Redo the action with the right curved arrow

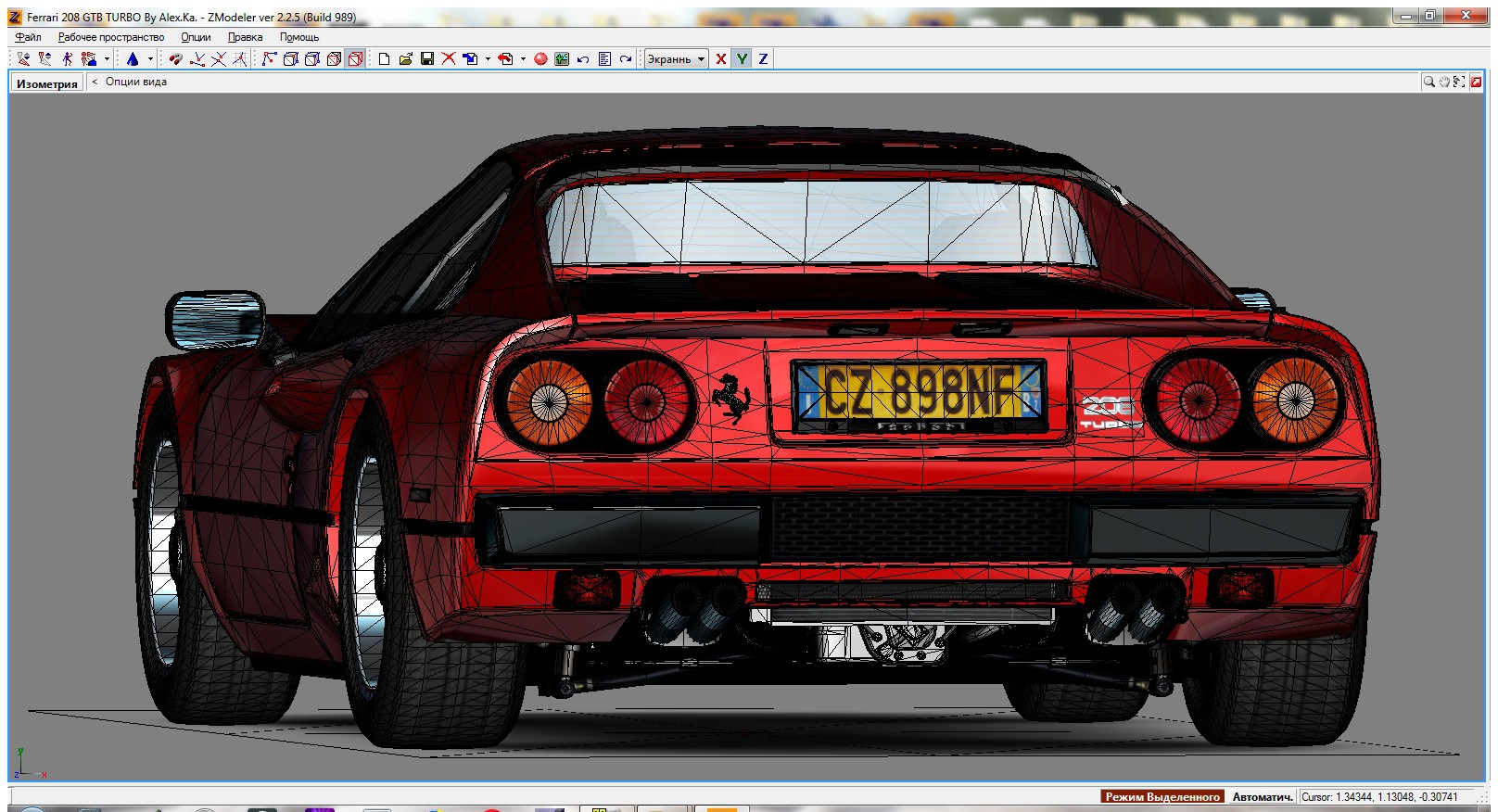tap(626, 58)
